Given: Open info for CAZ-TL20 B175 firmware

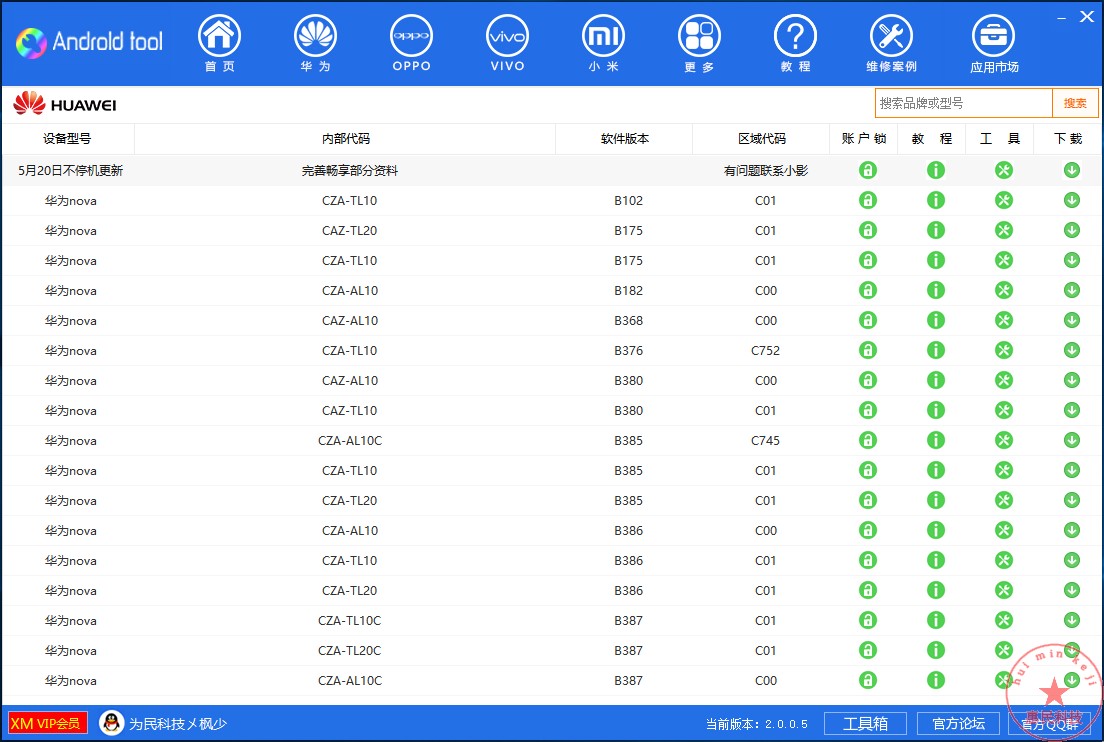Looking at the screenshot, I should click(936, 230).
